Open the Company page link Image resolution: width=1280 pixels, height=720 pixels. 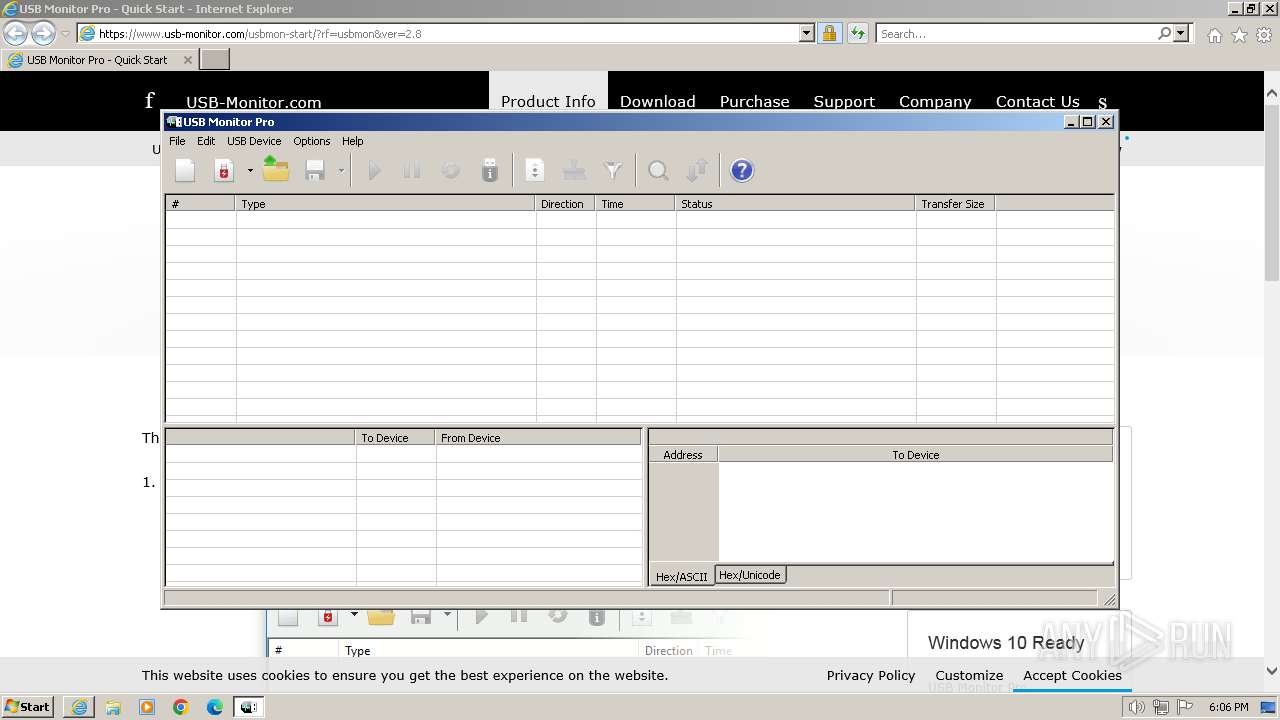(935, 101)
